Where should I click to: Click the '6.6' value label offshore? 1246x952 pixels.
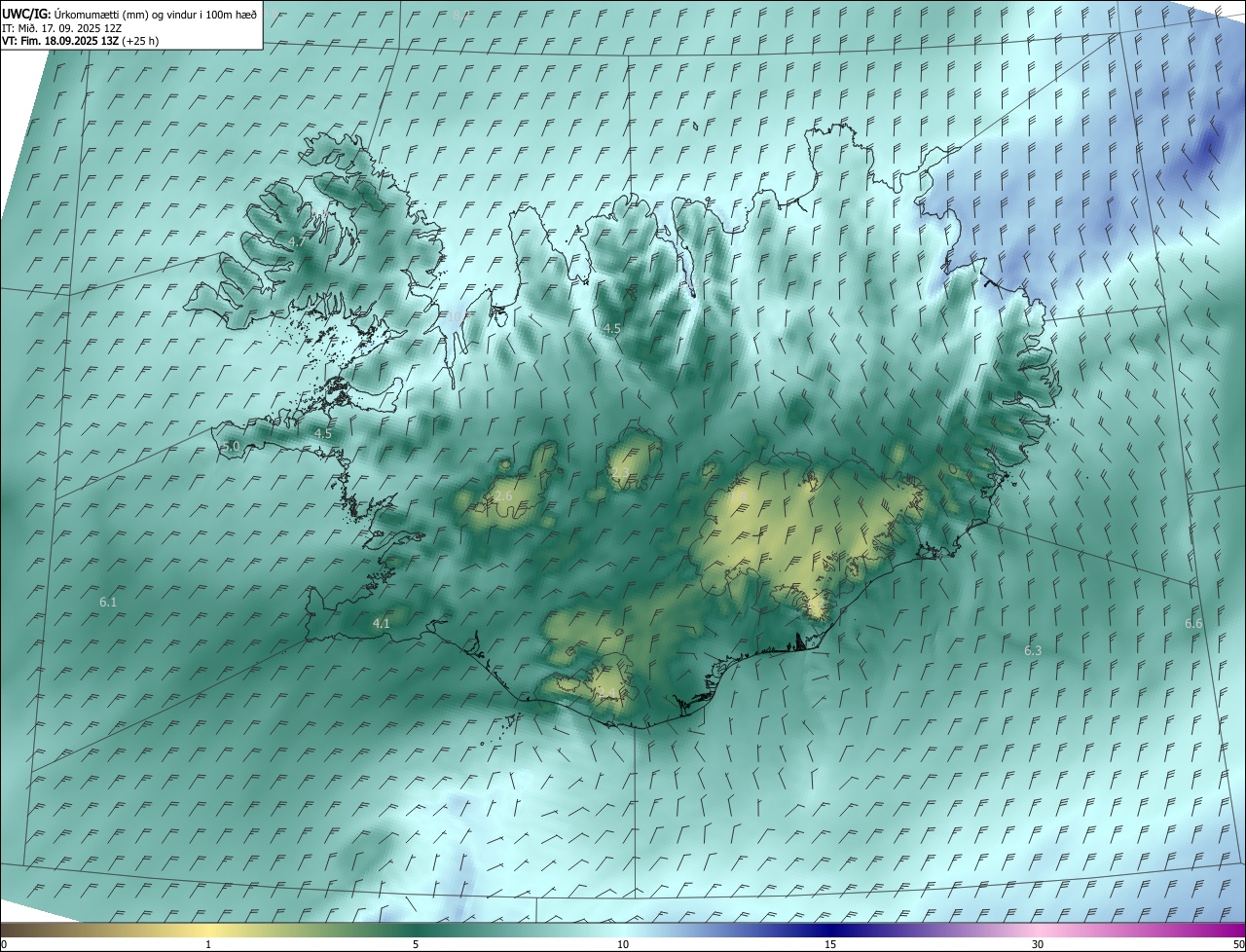(x=1193, y=623)
